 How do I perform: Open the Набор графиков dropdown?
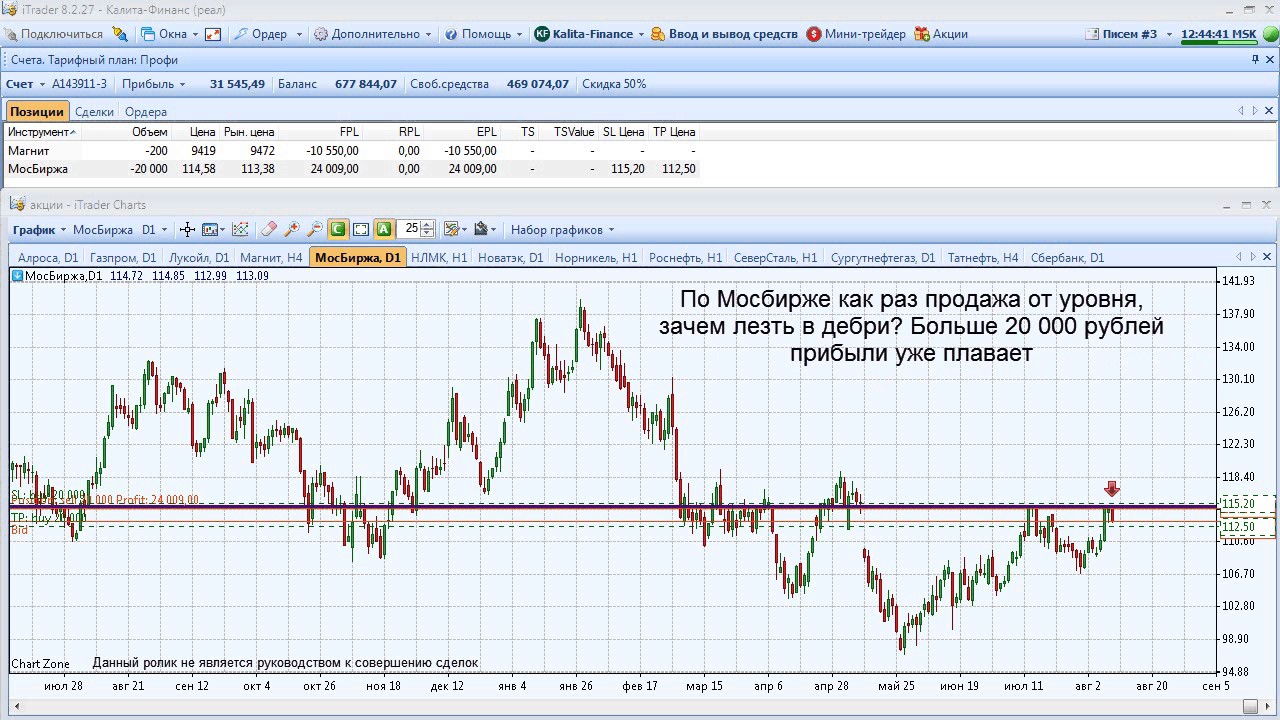[x=562, y=230]
